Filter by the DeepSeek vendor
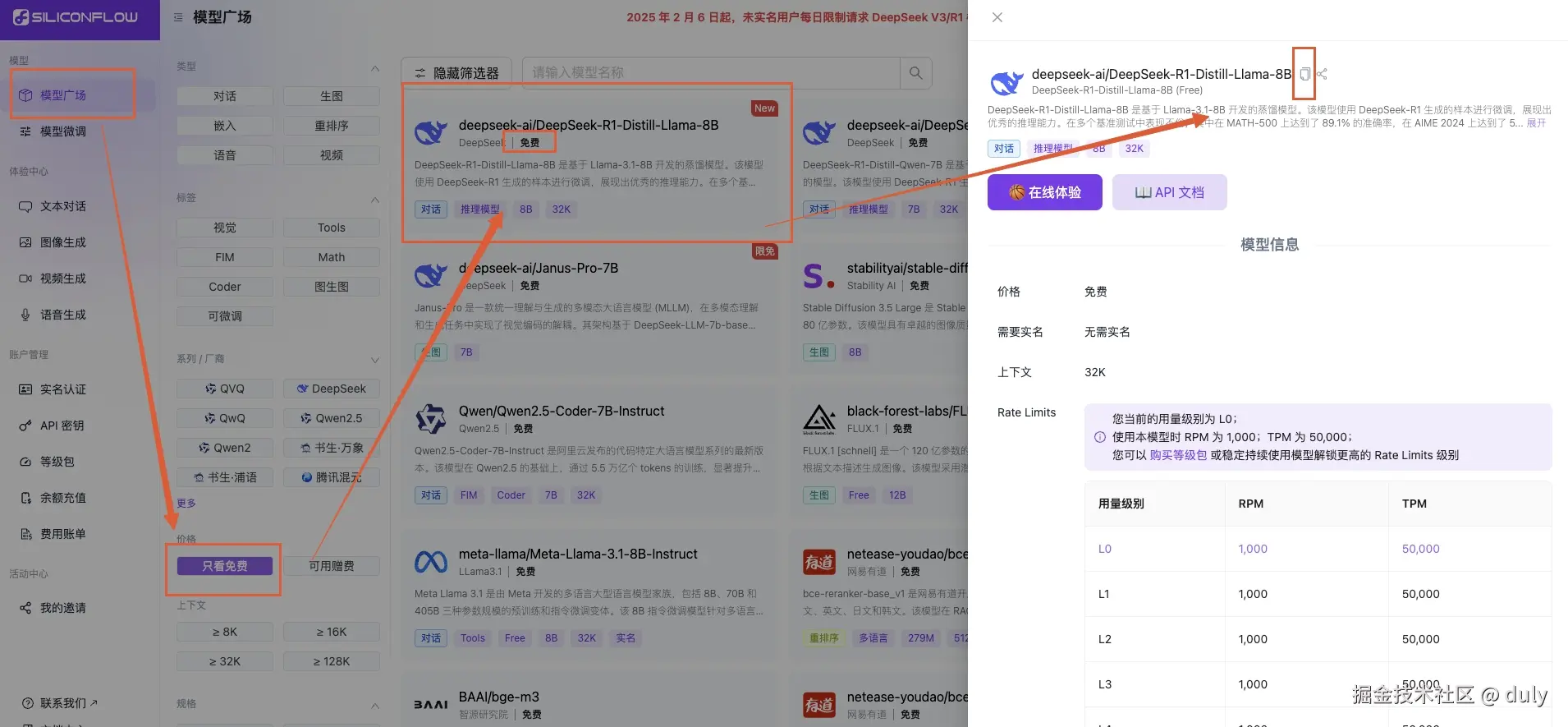Image resolution: width=1568 pixels, height=727 pixels. [332, 389]
